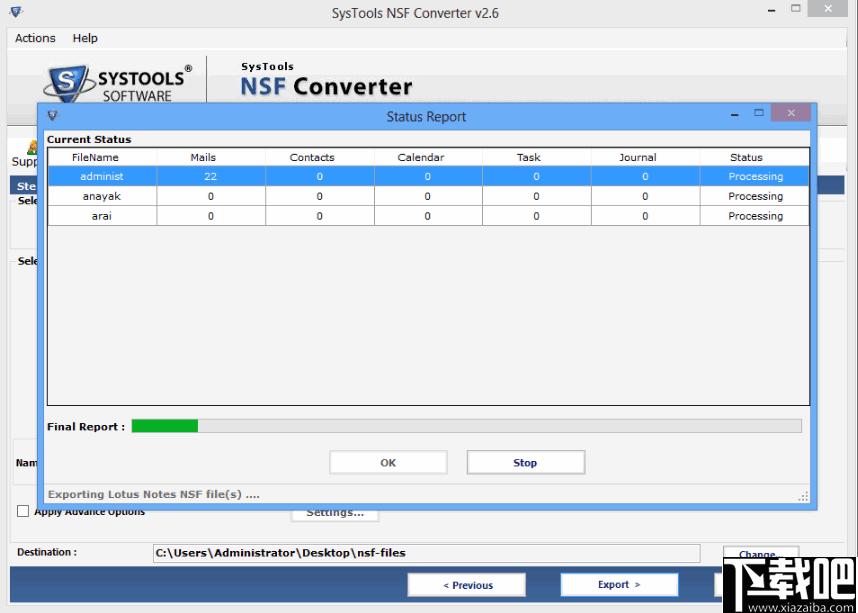Image resolution: width=858 pixels, height=613 pixels.
Task: Select the FileName column header
Action: click(x=102, y=157)
